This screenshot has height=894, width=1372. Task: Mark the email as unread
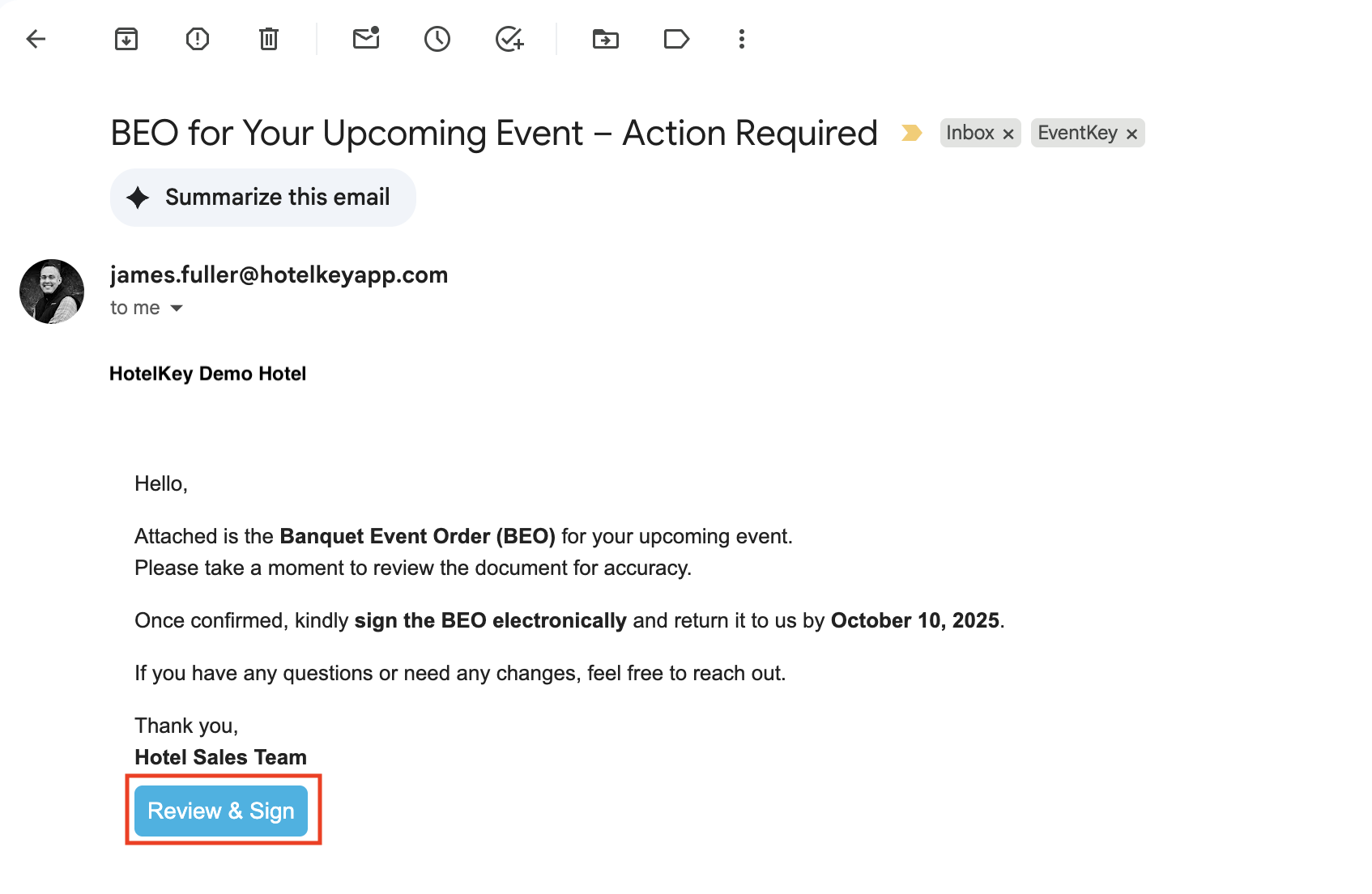(x=366, y=39)
